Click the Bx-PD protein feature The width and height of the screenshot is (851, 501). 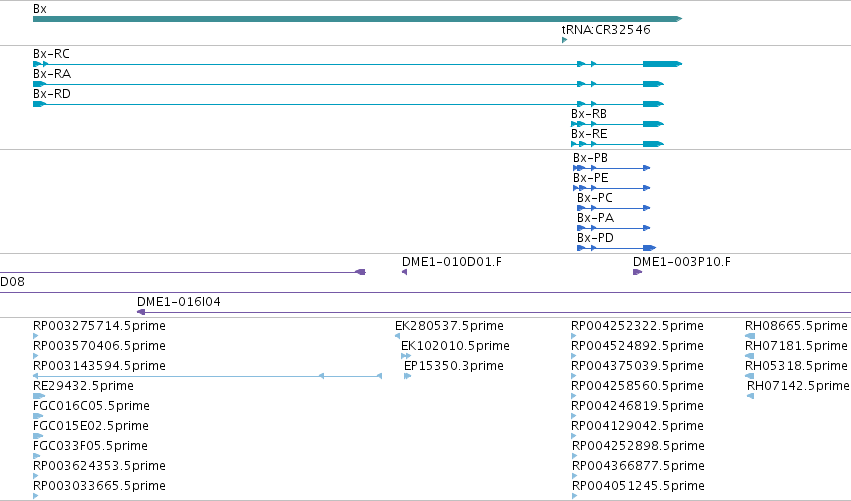pyautogui.click(x=617, y=249)
